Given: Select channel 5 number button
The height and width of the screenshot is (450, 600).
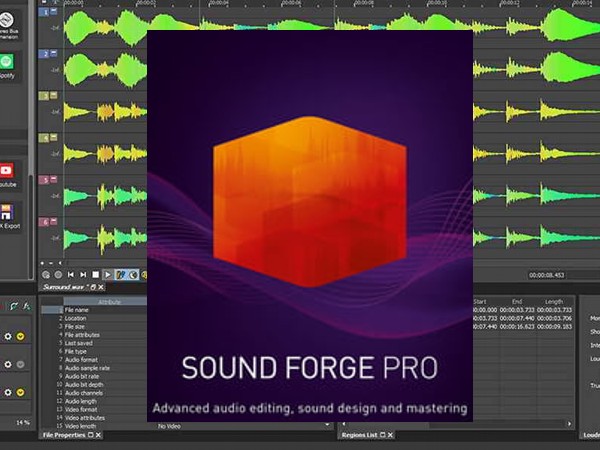Looking at the screenshot, I should click(44, 180).
